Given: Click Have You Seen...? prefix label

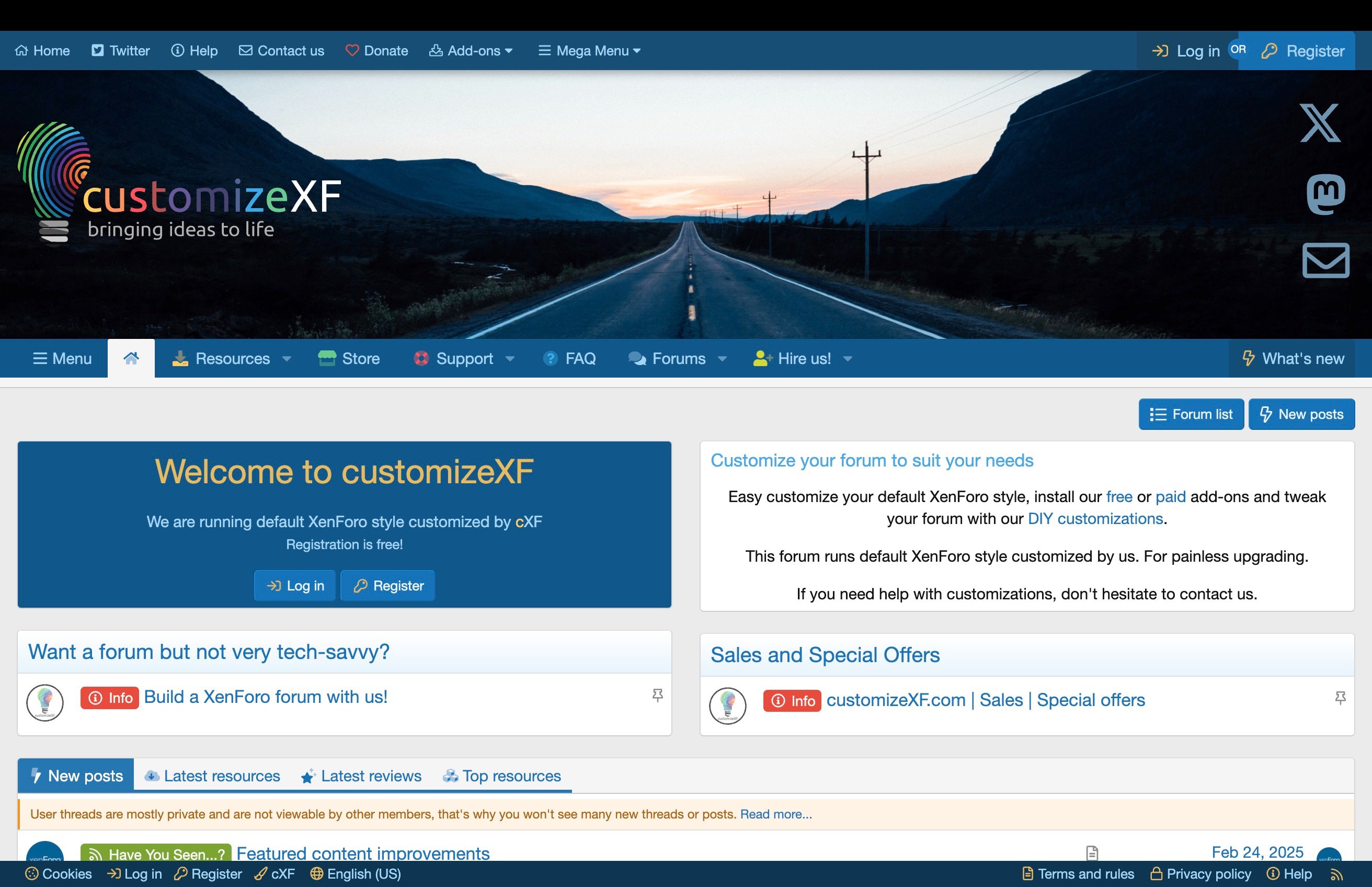Looking at the screenshot, I should 156,854.
